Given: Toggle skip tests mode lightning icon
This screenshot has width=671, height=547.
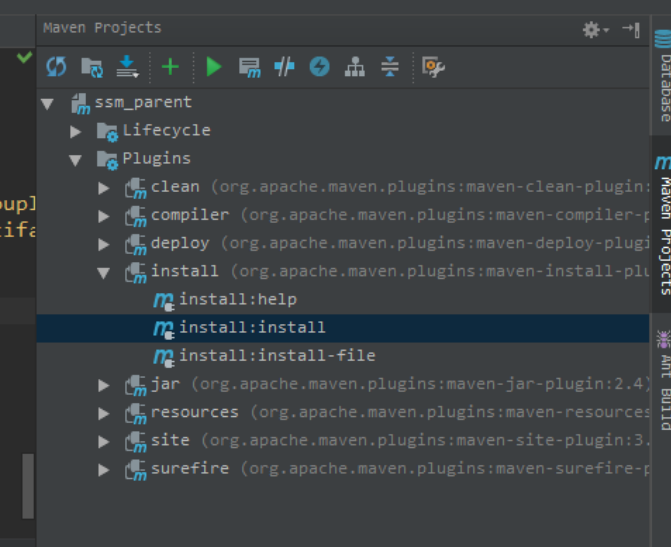Looking at the screenshot, I should 320,67.
